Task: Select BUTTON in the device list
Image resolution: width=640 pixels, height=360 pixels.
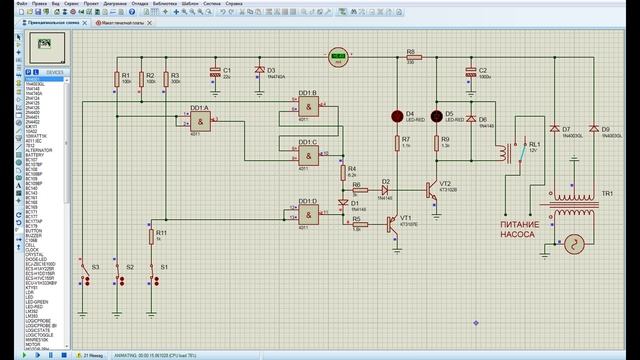Action: [33, 231]
